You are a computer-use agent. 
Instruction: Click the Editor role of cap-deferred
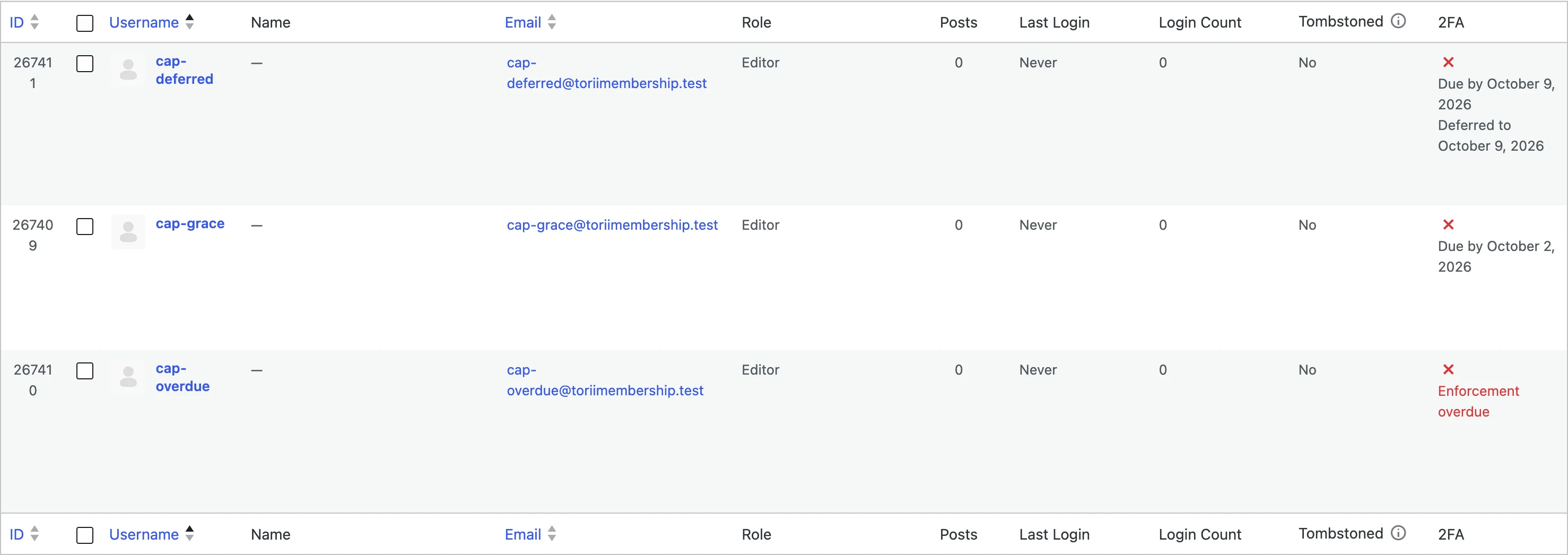(x=760, y=63)
